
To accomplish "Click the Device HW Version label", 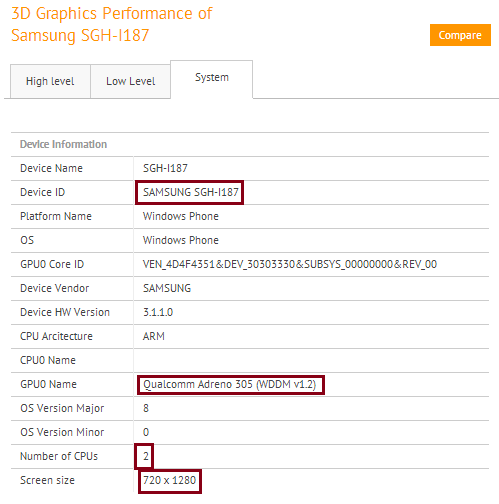I will (x=65, y=312).
